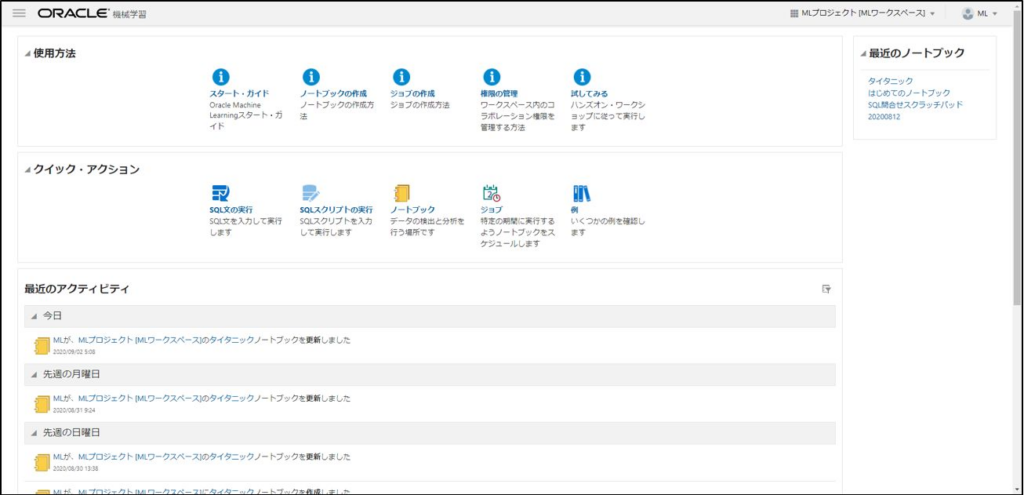1024x495 pixels.
Task: Collapse the 先週の月曜日 activity group
Action: [x=34, y=374]
